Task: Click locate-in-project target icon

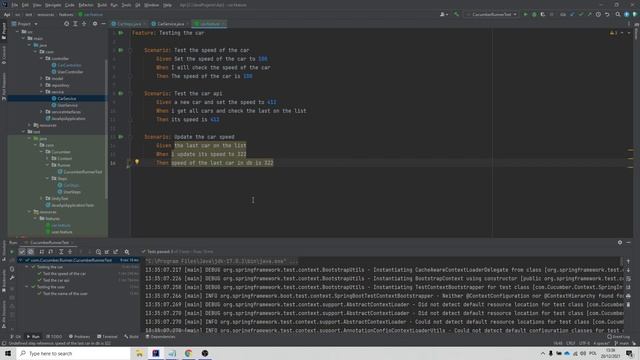Action: click(x=67, y=24)
